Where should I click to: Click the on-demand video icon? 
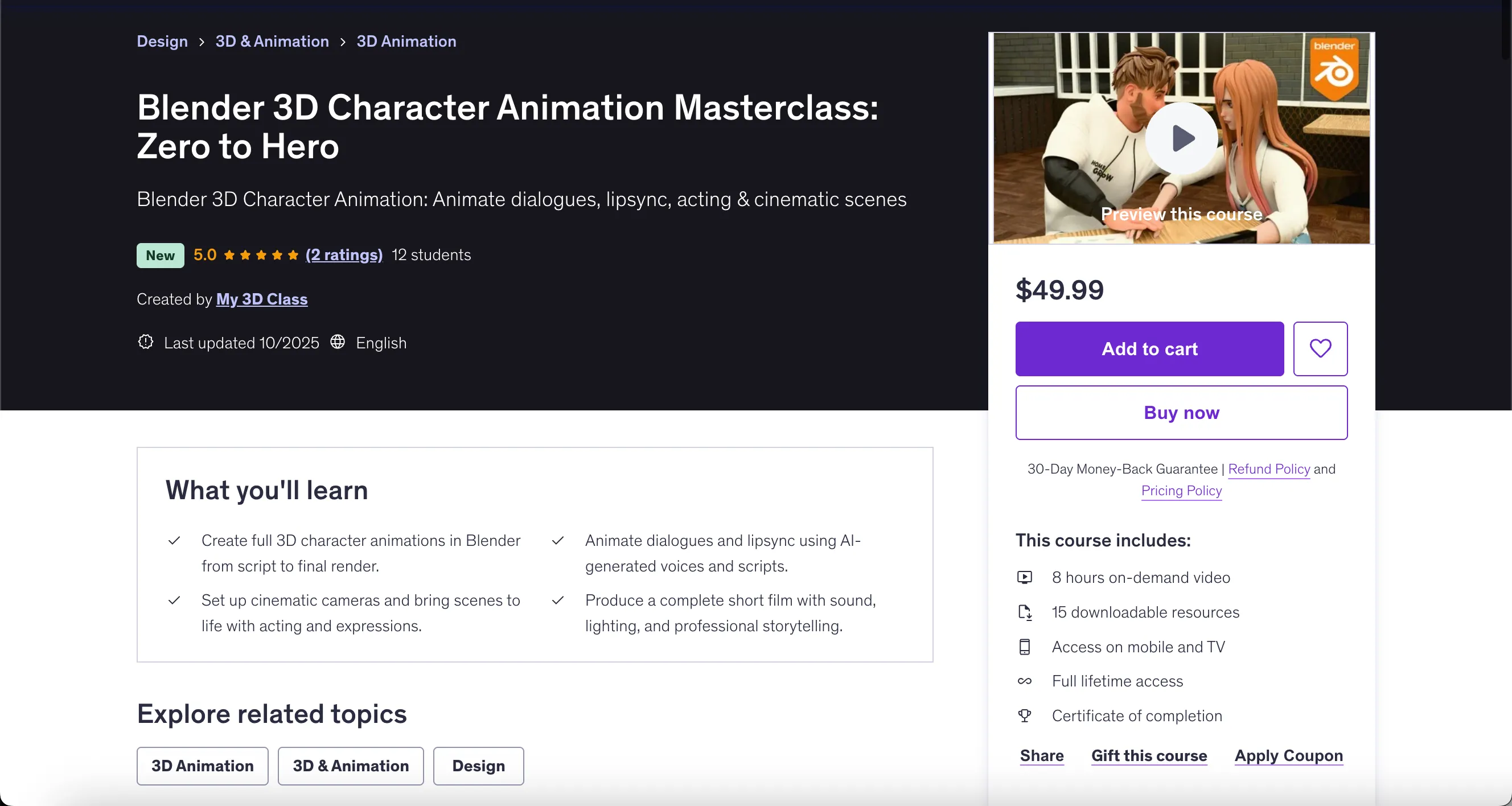click(1024, 578)
